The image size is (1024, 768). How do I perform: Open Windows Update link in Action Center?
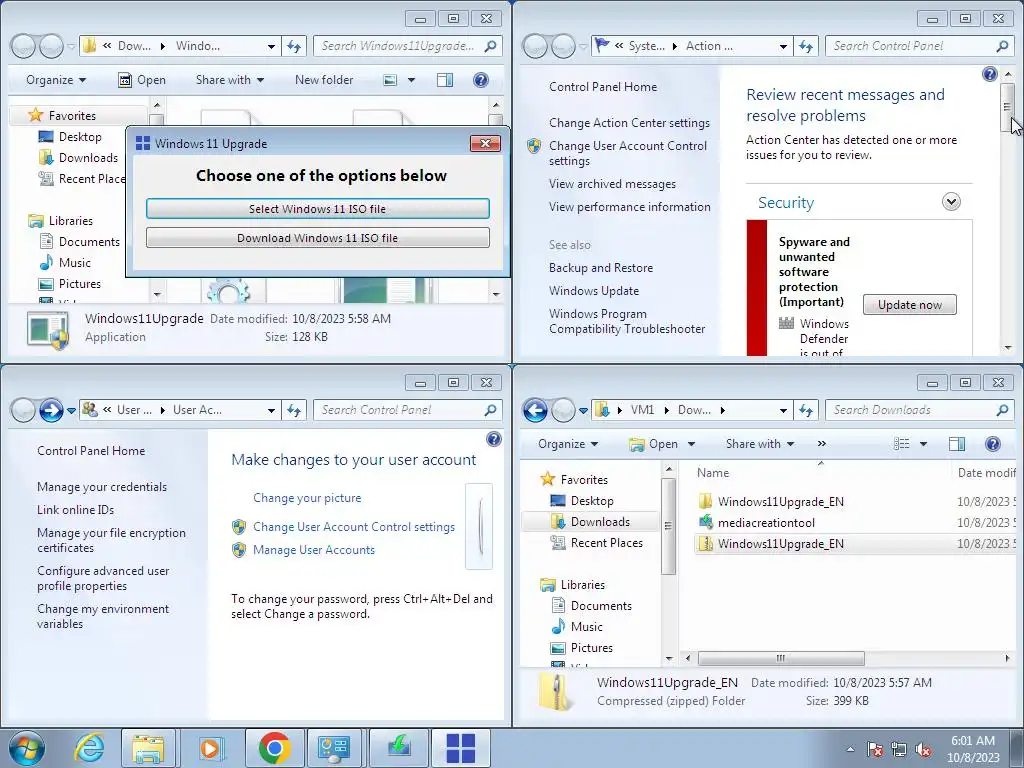594,291
